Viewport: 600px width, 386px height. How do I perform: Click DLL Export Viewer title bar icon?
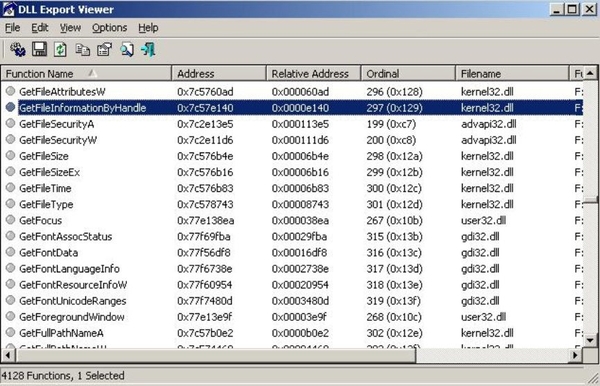[8, 9]
